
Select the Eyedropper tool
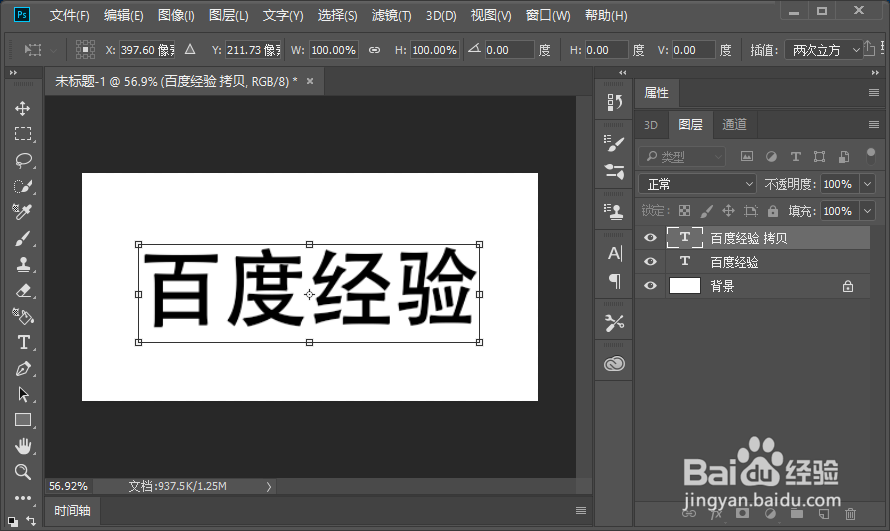pyautogui.click(x=23, y=212)
